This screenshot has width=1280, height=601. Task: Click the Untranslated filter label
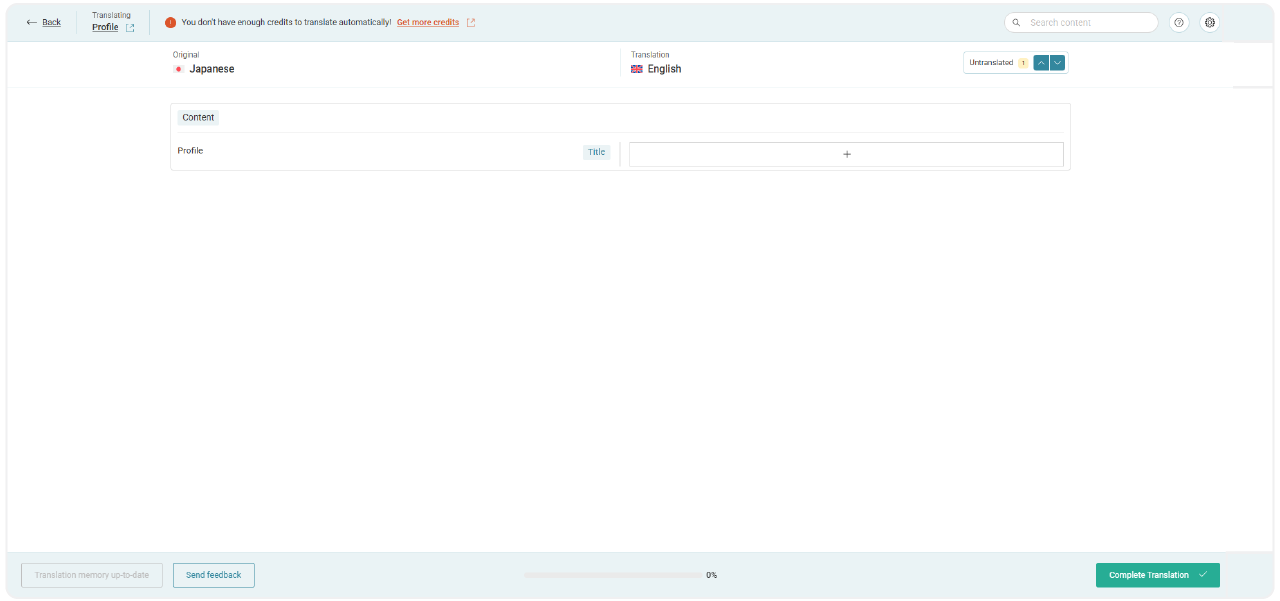(x=991, y=62)
